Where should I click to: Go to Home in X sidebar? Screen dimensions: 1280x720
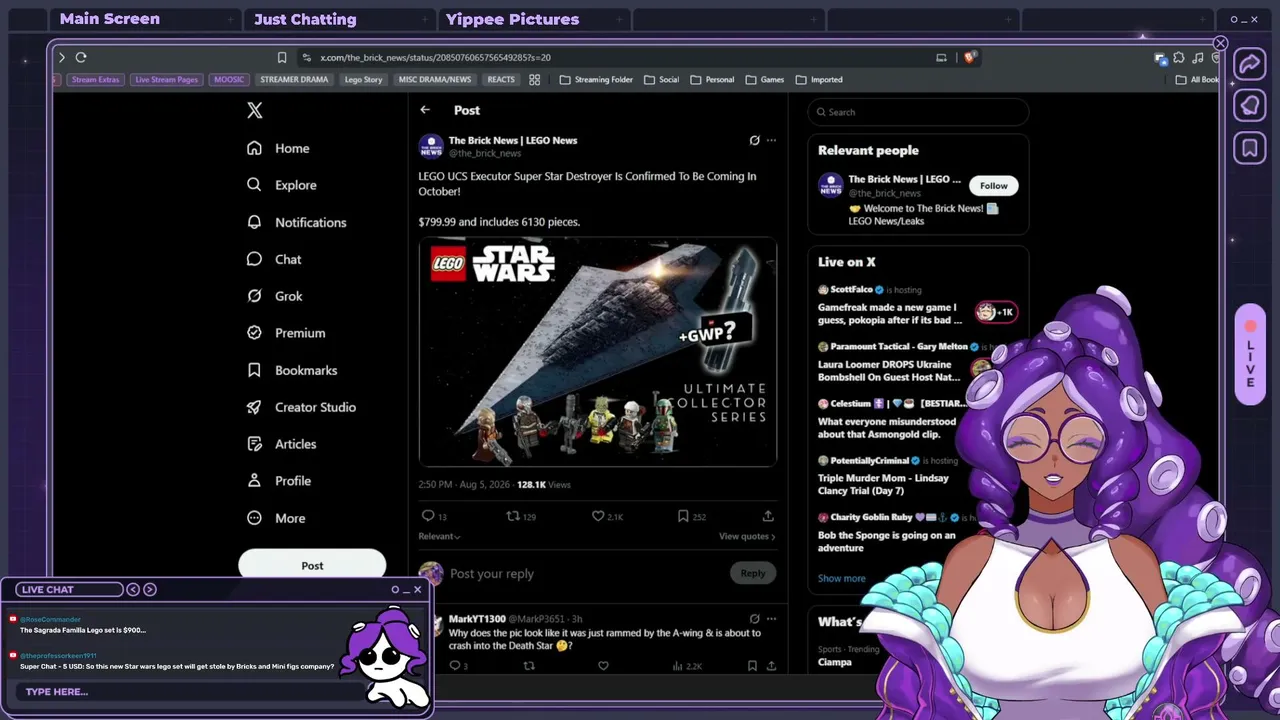pyautogui.click(x=278, y=148)
